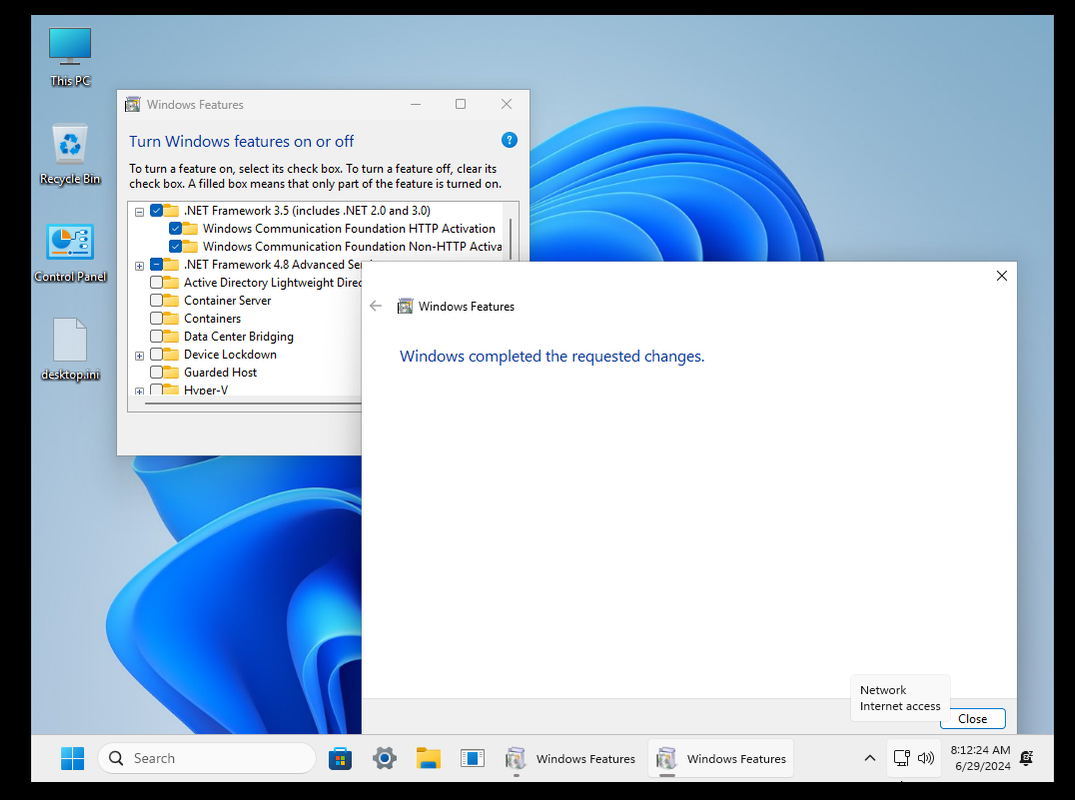The image size is (1075, 800).
Task: Select the Data Center Bridging row text
Action: (239, 336)
